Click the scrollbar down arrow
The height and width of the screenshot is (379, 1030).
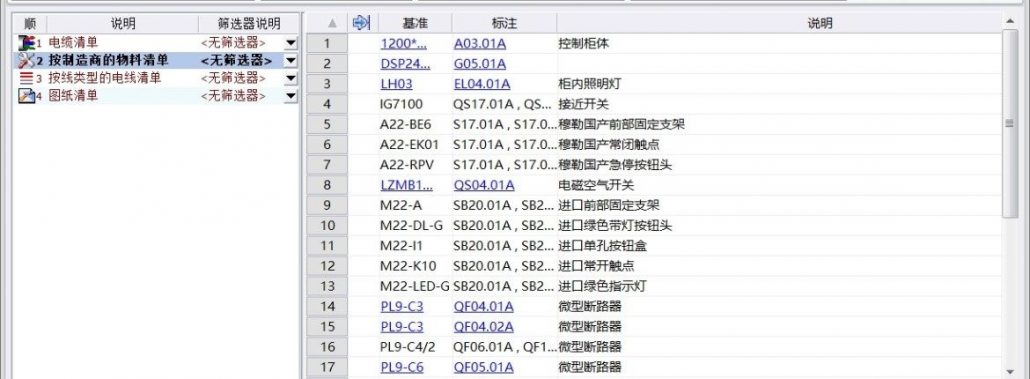click(1010, 371)
